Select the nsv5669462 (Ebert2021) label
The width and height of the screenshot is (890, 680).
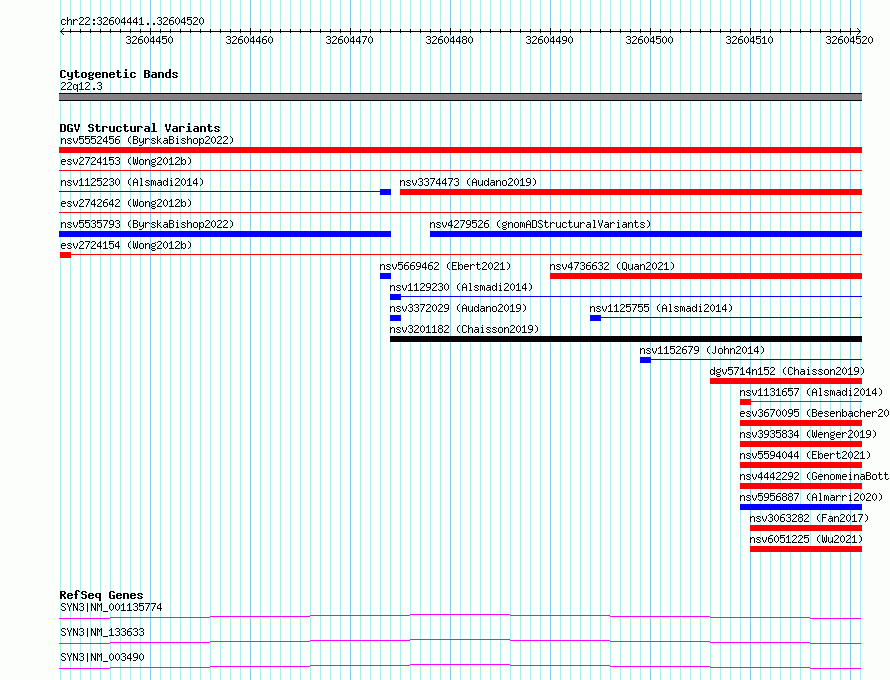(x=446, y=266)
